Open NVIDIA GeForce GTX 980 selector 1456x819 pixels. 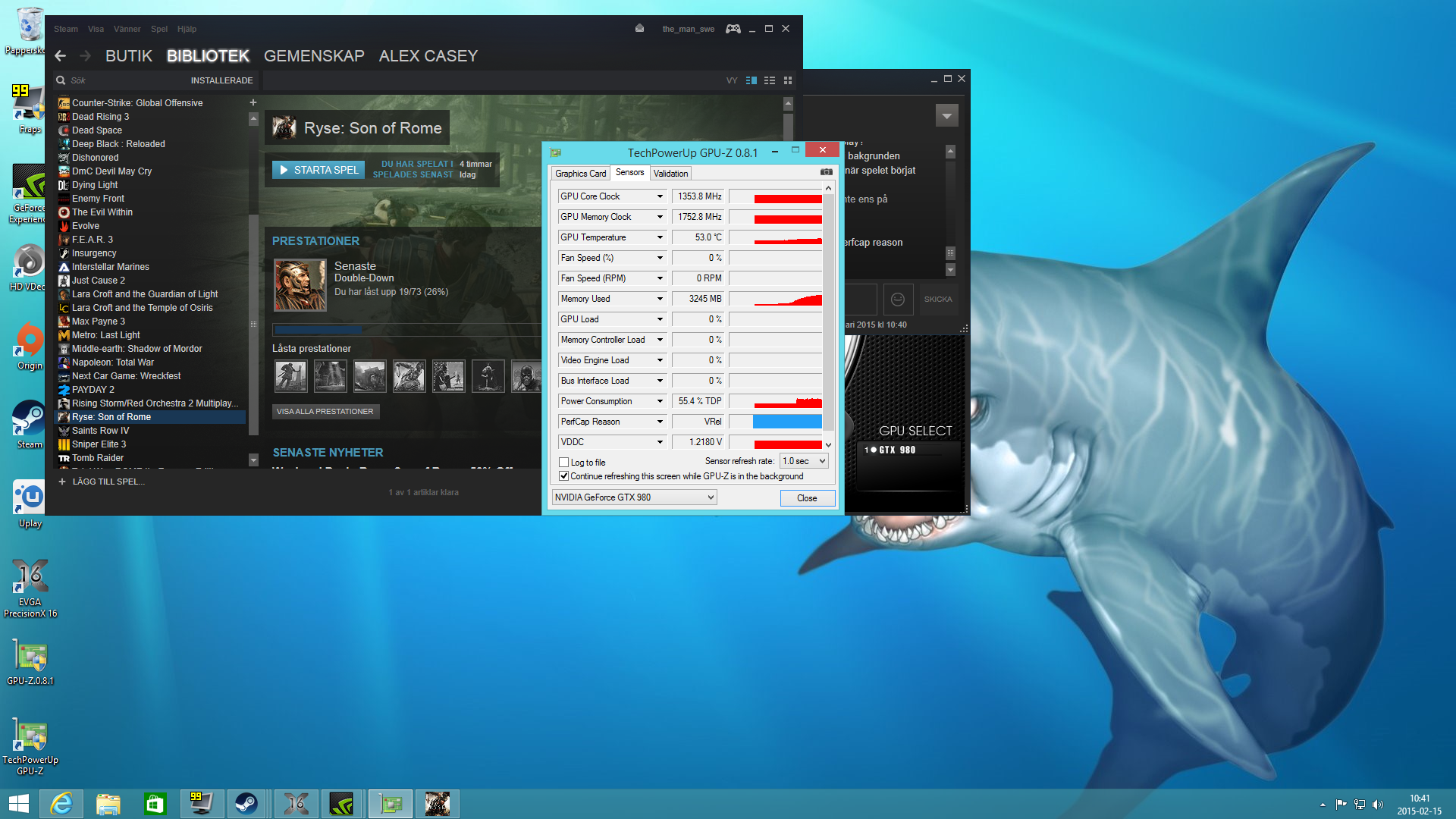[x=634, y=497]
